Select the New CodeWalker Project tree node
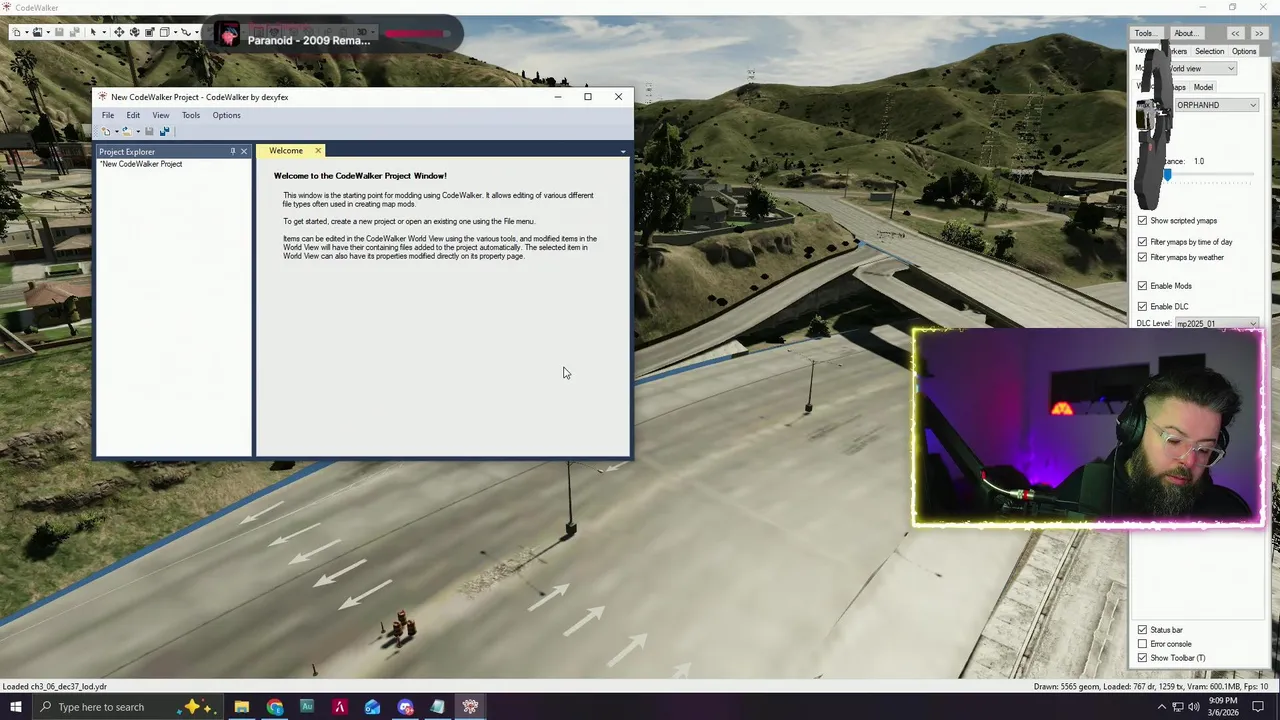 point(141,164)
